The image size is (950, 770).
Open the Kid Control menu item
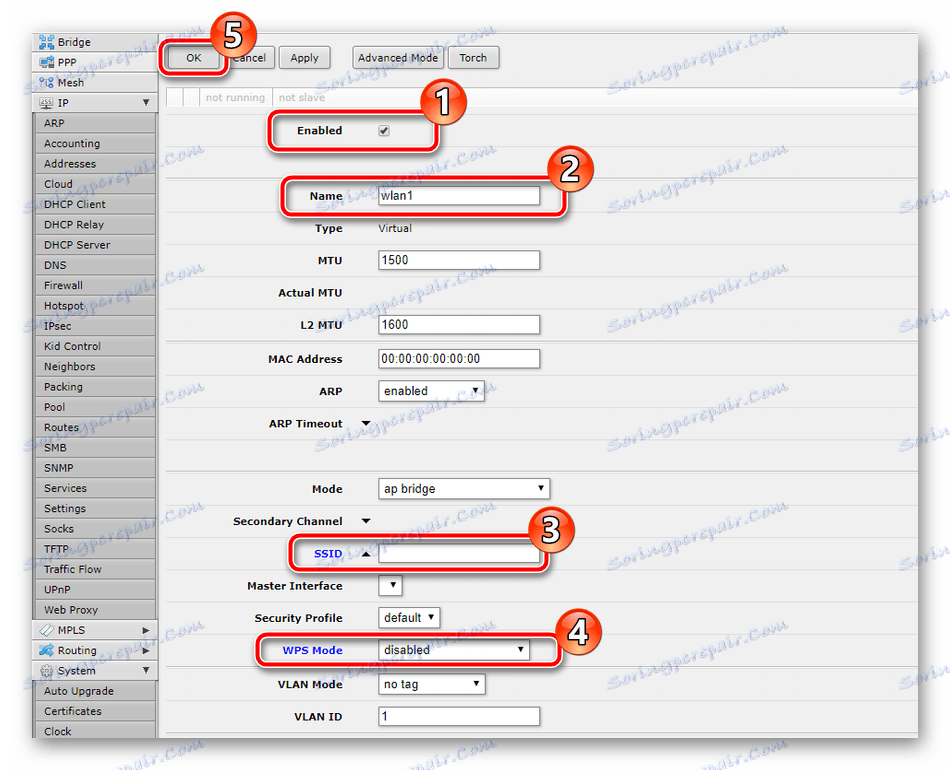[95, 347]
